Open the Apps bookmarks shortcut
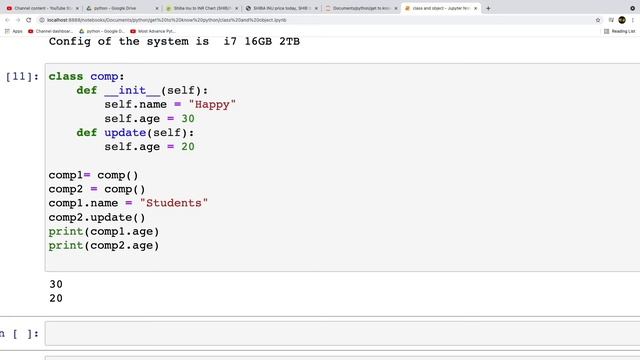Image resolution: width=640 pixels, height=360 pixels. pyautogui.click(x=13, y=31)
